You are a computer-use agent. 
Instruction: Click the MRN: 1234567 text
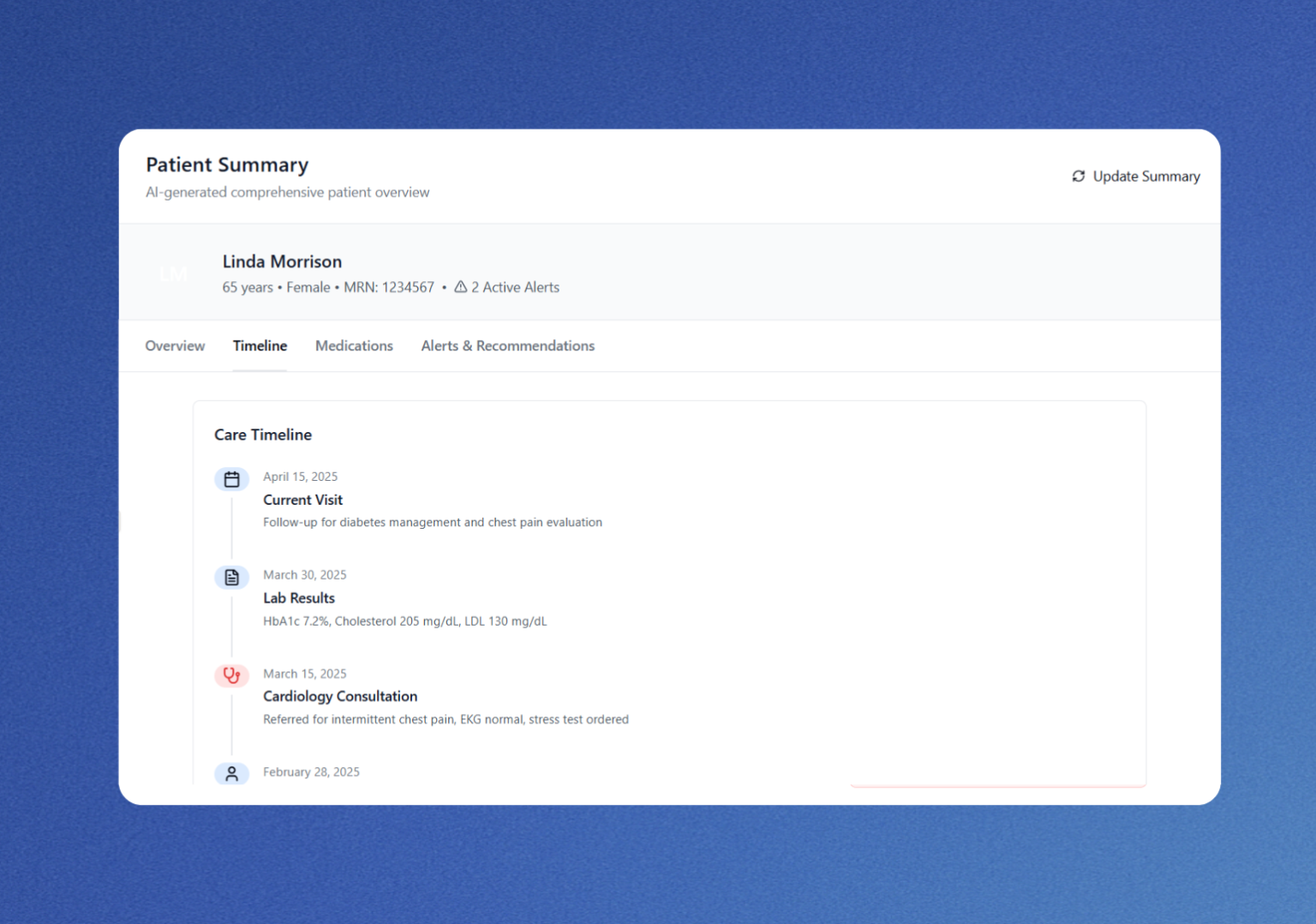389,288
